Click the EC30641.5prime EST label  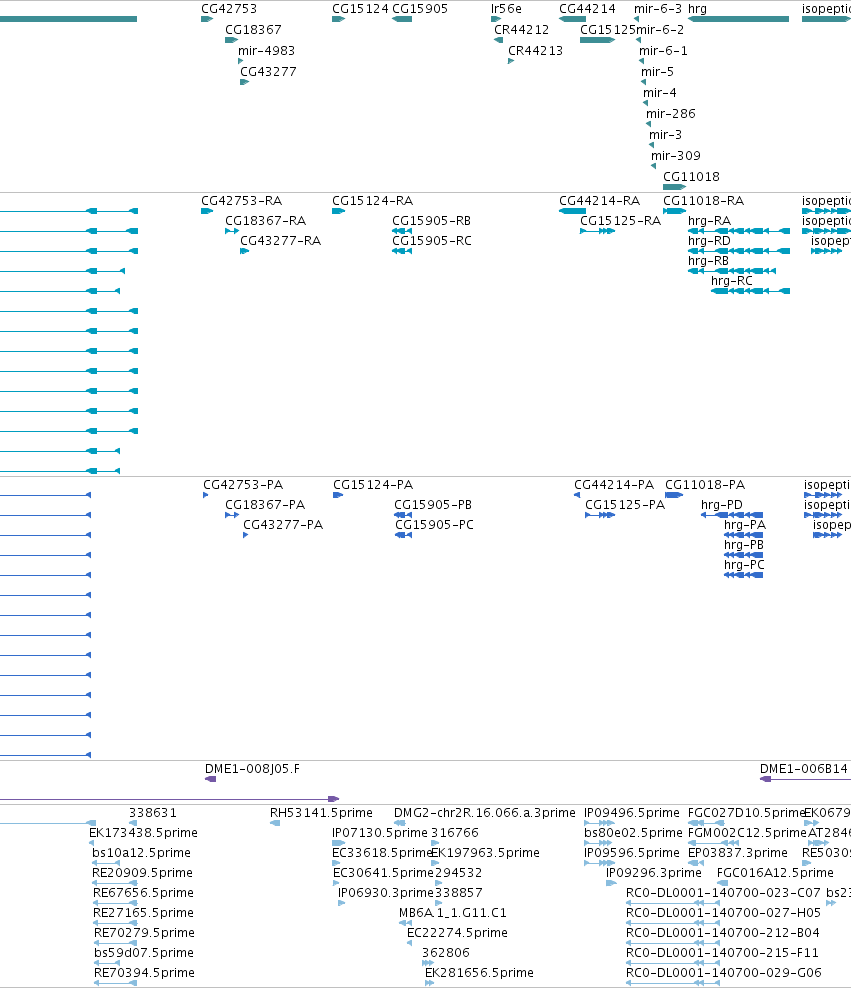pos(384,873)
